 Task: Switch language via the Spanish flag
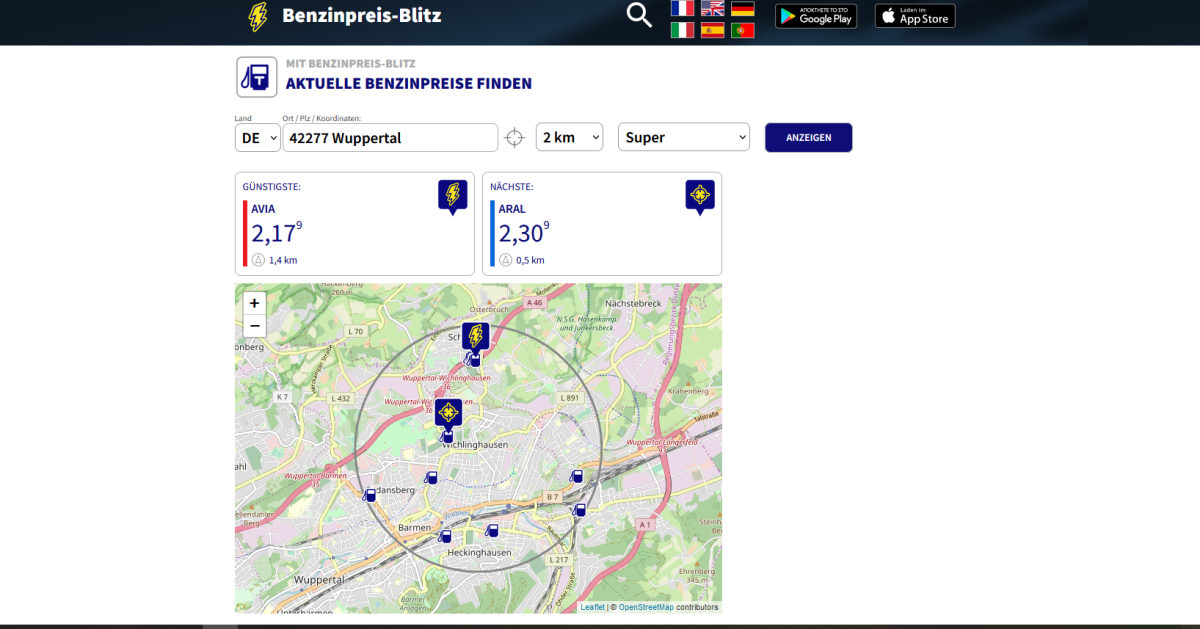point(712,30)
